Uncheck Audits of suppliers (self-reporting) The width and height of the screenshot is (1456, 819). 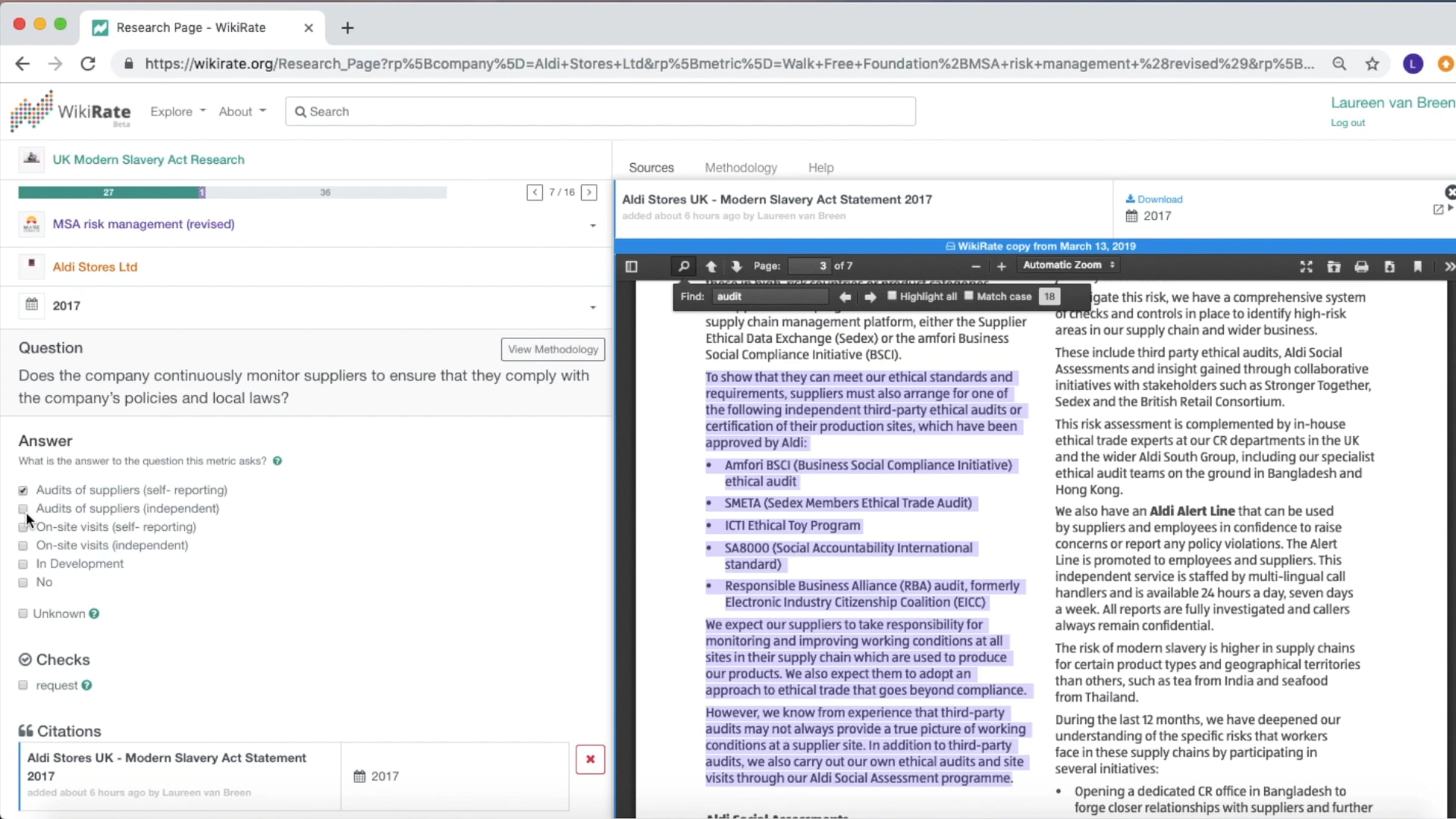(23, 490)
